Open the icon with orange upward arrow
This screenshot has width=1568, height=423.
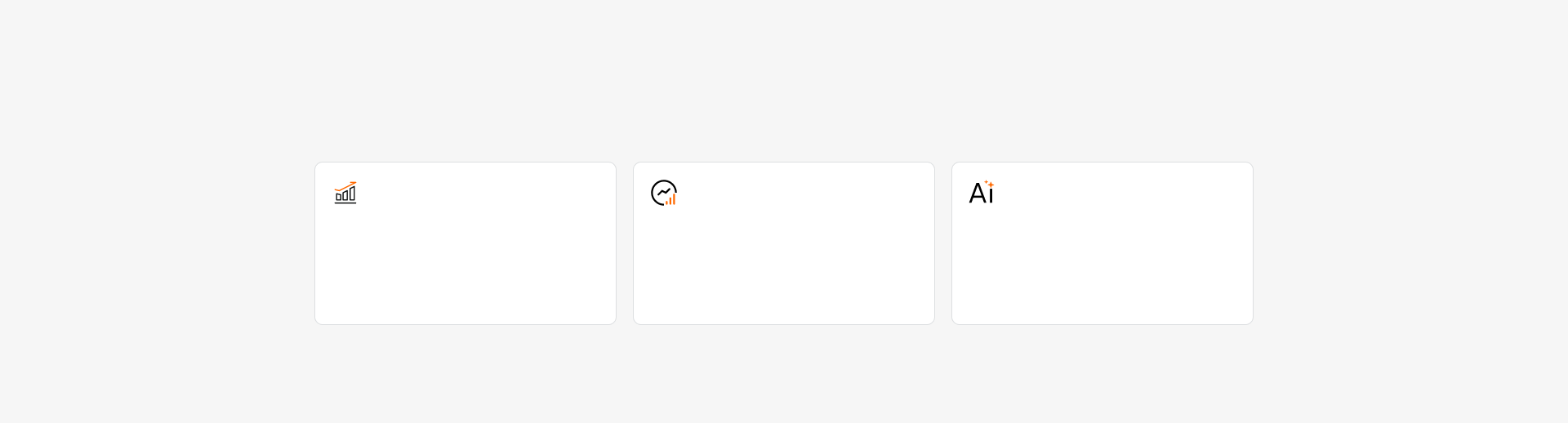point(345,193)
